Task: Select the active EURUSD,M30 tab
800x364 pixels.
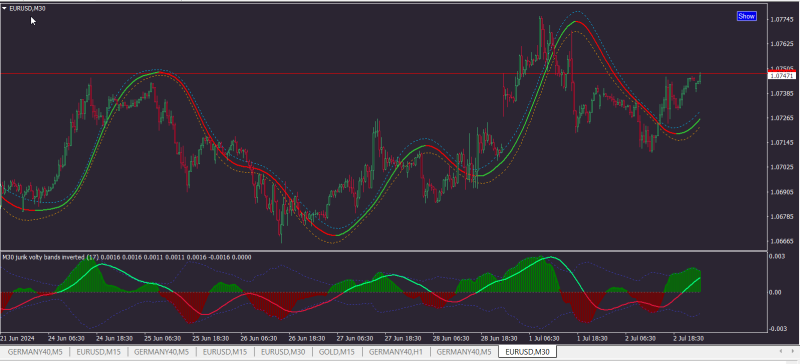Action: (x=528, y=352)
